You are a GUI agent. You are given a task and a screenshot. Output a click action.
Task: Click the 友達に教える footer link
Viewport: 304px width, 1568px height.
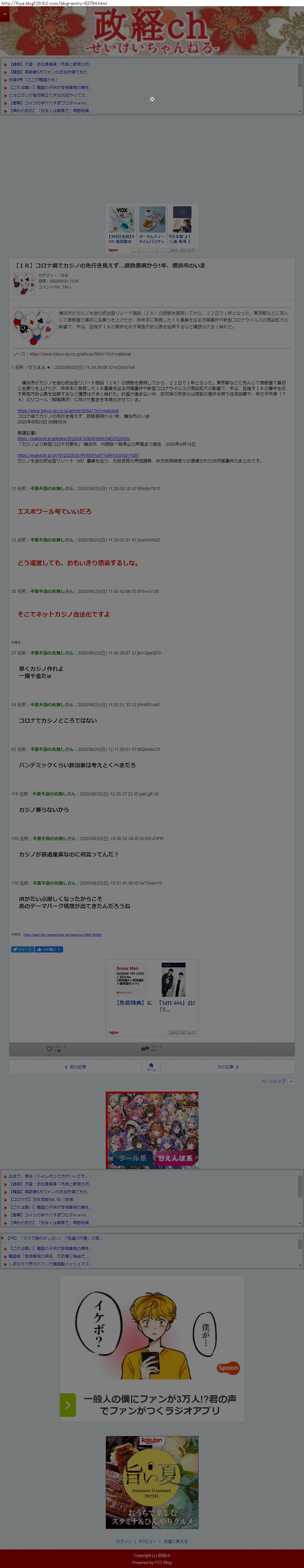176,1542
